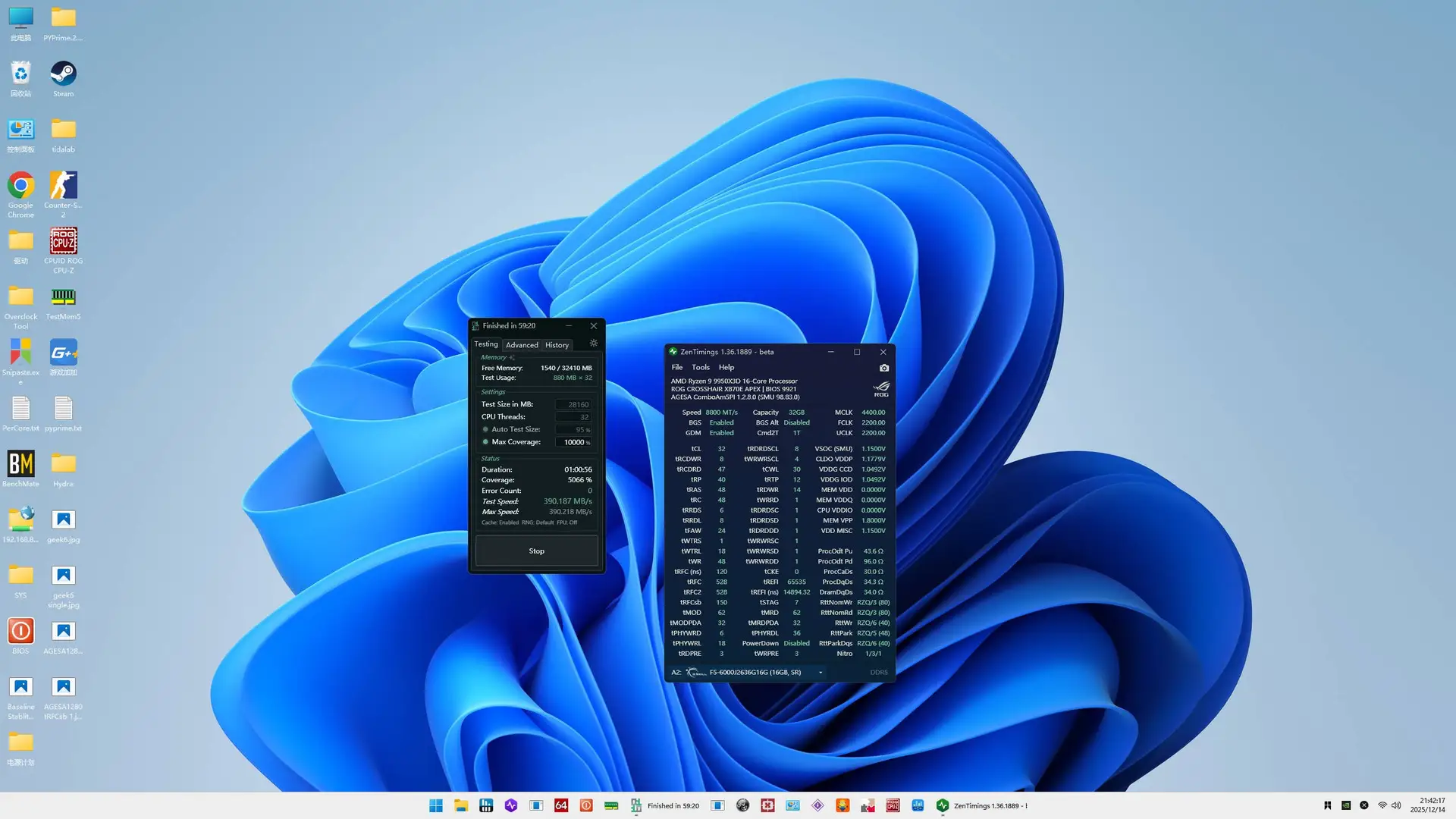Click the NVIDIA tray icon
Viewport: 1456px width, 819px height.
tap(1346, 805)
